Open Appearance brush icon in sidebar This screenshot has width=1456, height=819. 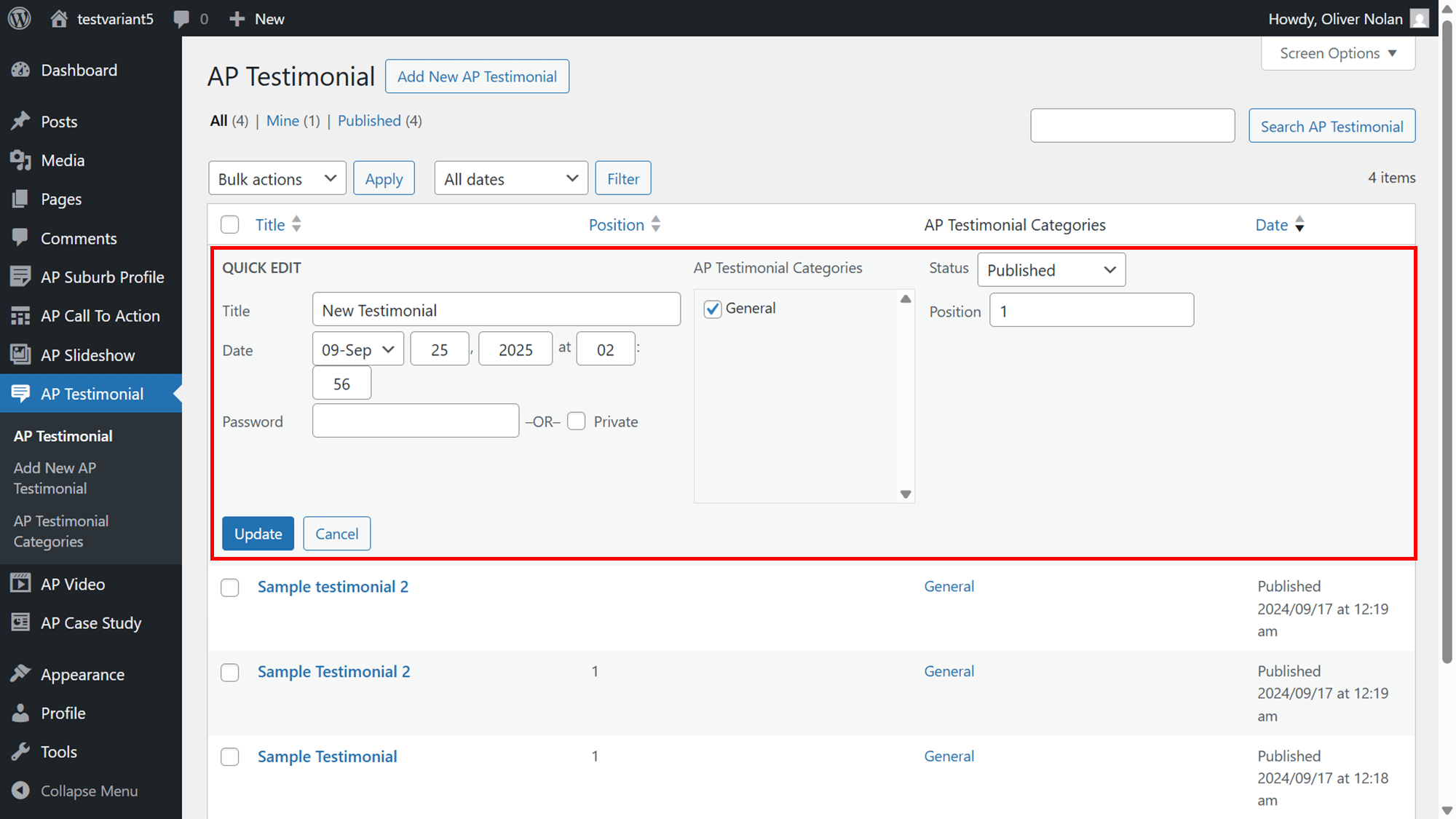20,674
